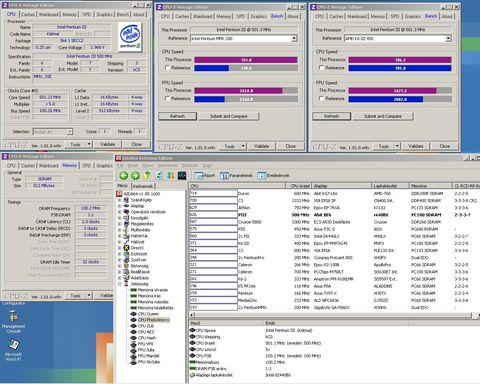The image size is (480, 384).
Task: Open the Eredmények toolbar item in AIDA64
Action: coord(273,175)
